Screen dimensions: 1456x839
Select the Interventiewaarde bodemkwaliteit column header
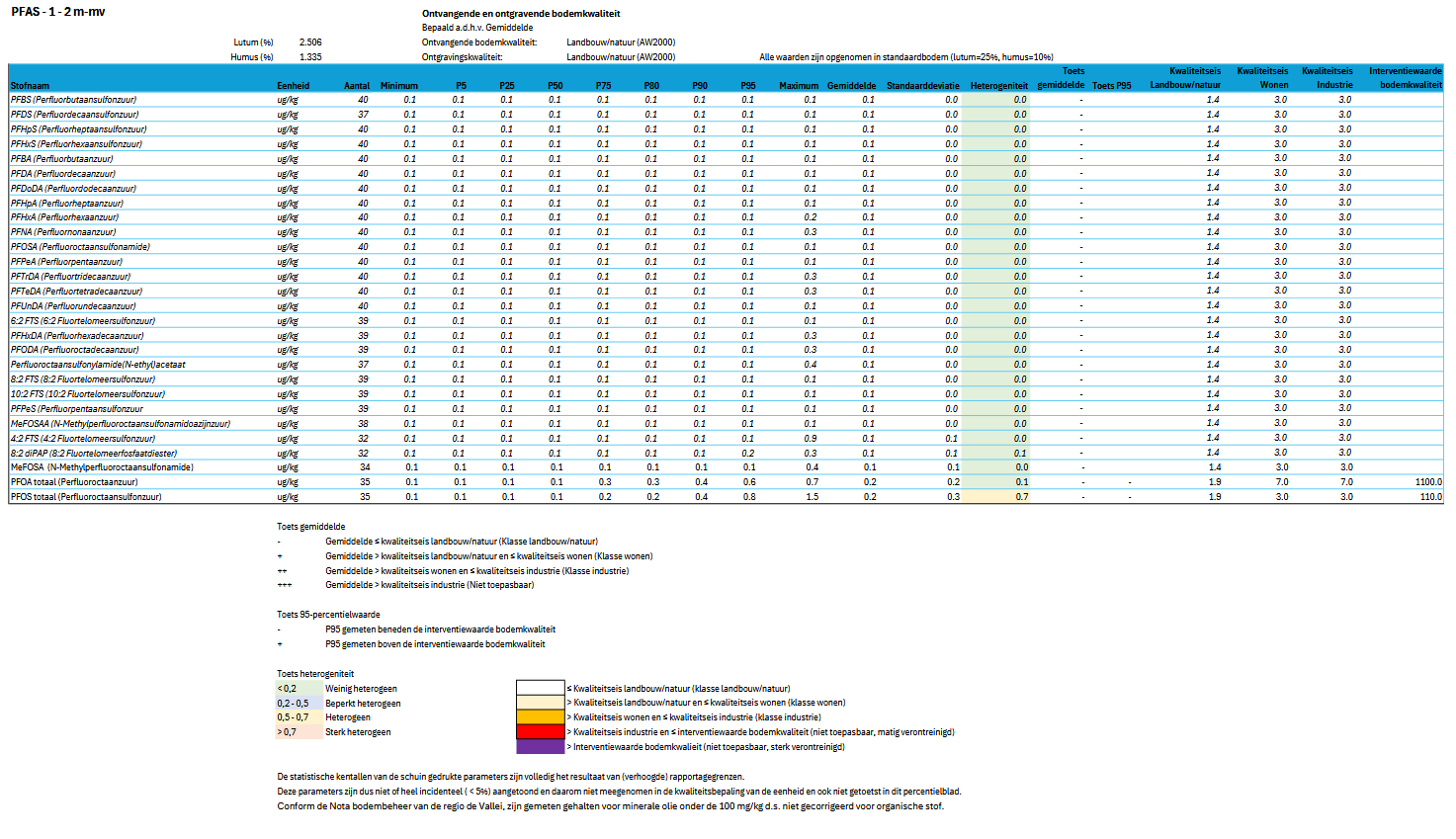point(1405,78)
